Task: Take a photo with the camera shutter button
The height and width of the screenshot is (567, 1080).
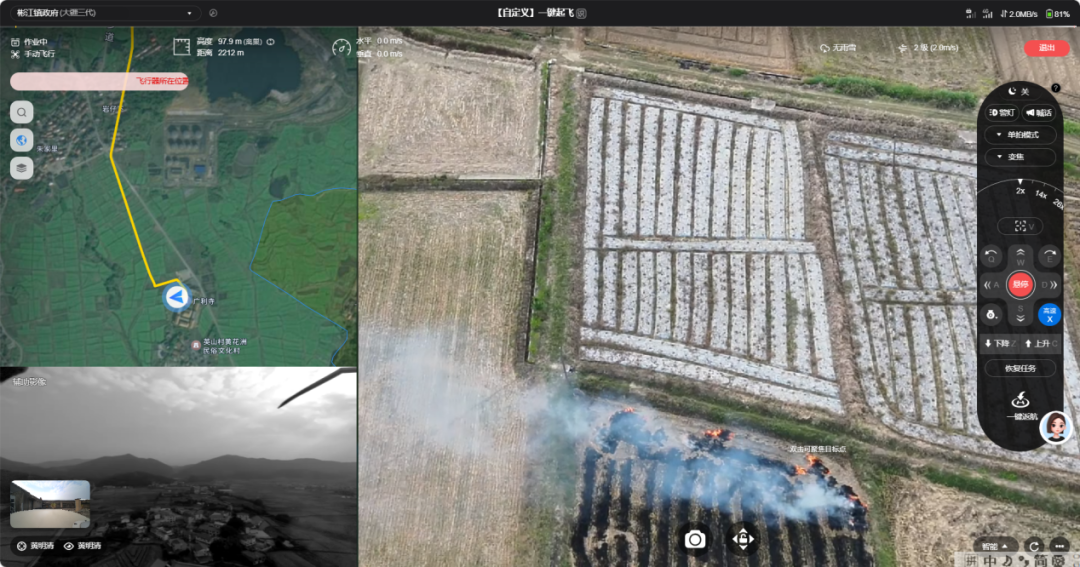Action: click(x=694, y=539)
